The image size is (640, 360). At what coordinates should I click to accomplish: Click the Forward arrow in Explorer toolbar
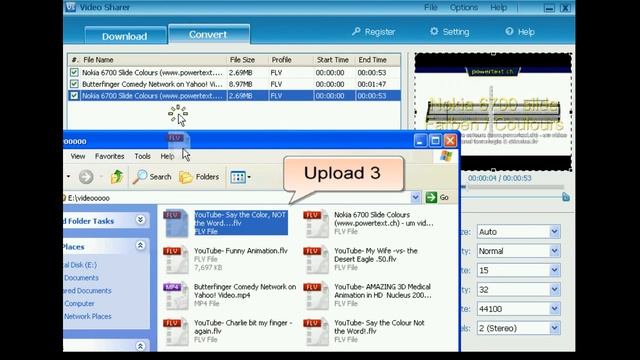(86, 177)
